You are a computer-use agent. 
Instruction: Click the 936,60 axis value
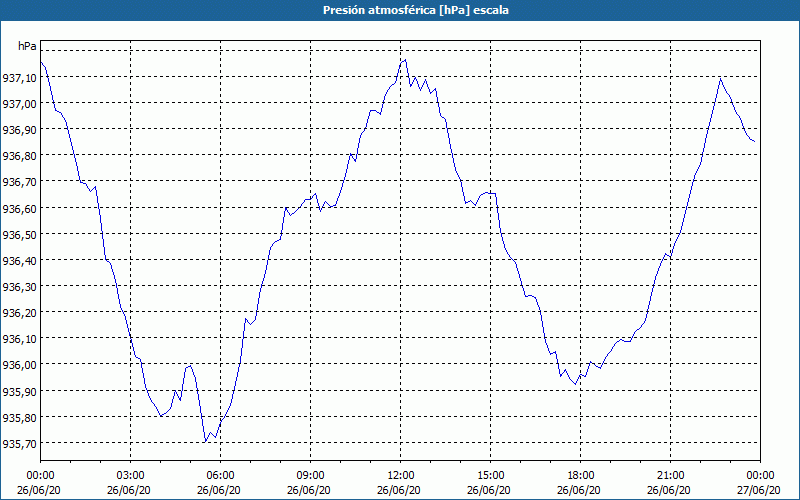19,208
